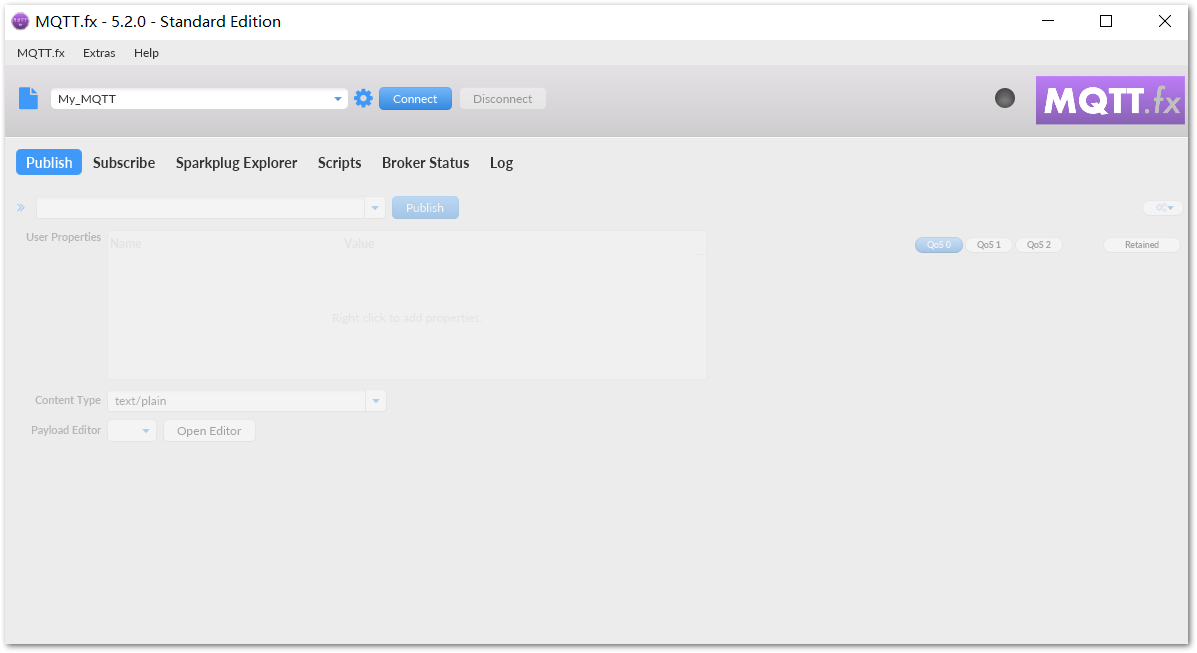The height and width of the screenshot is (653, 1197).
Task: Select QoS 2 toggle
Action: (1038, 245)
